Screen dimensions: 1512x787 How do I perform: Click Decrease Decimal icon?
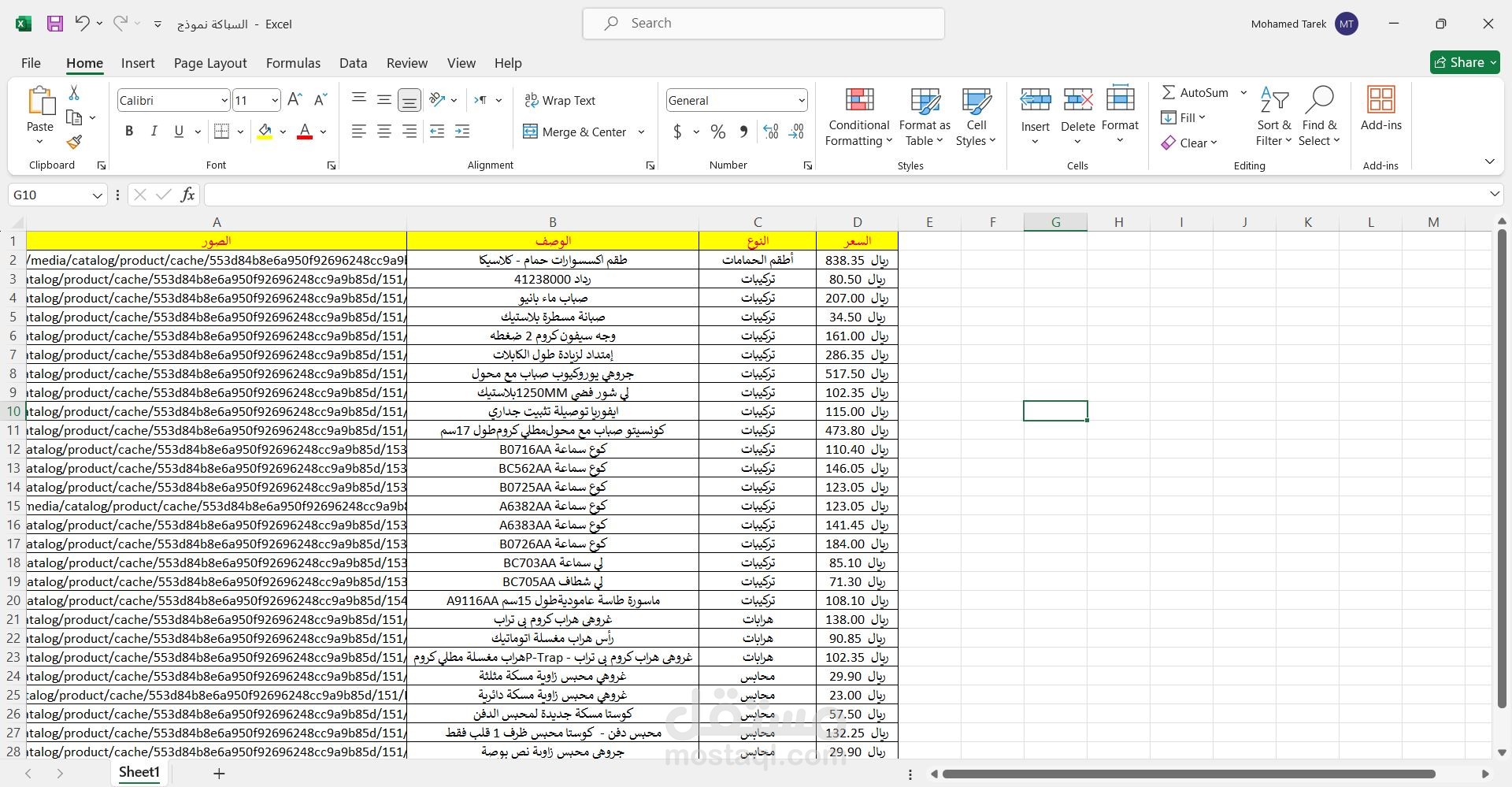tap(797, 132)
